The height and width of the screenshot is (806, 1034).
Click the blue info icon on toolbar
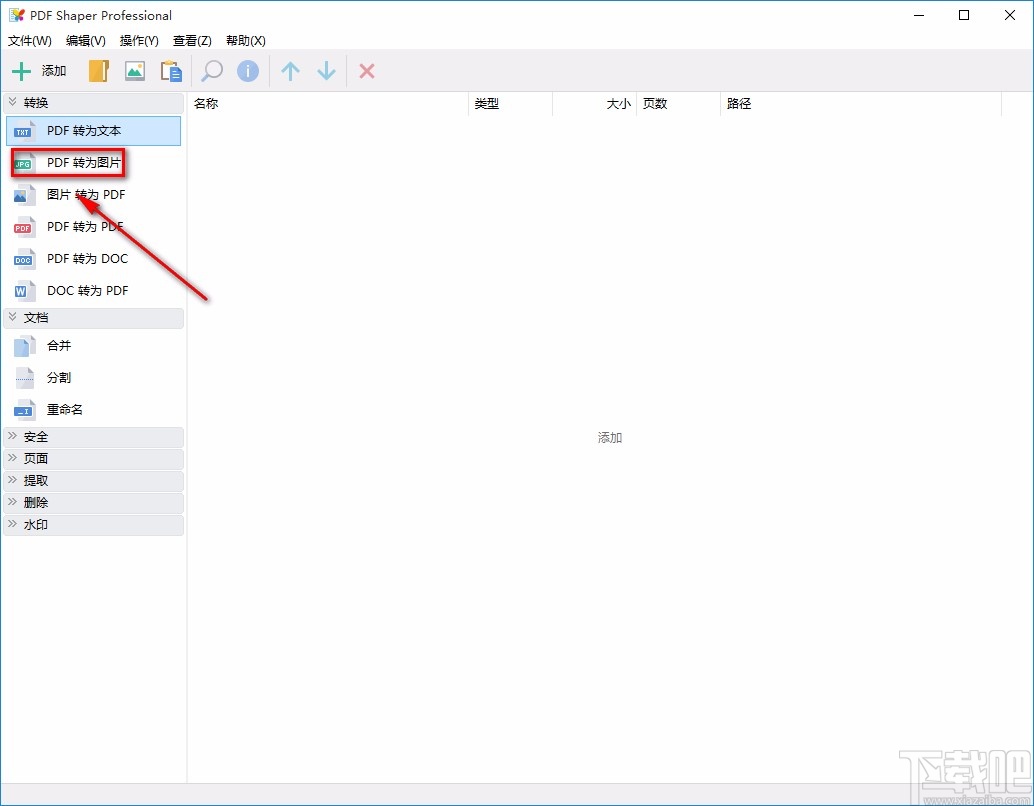coord(248,71)
